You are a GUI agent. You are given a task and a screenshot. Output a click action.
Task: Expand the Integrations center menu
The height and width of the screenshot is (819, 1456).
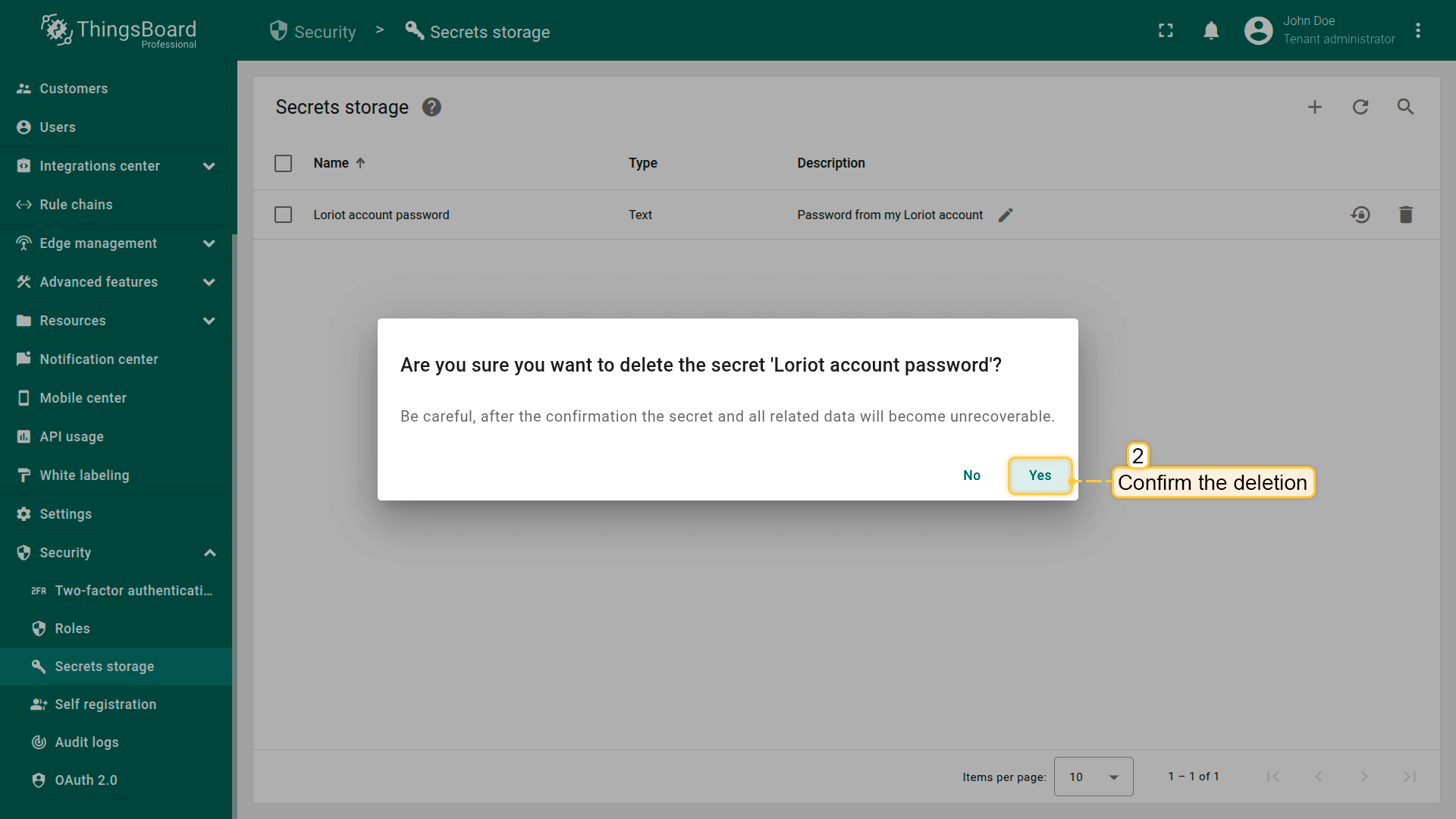(209, 166)
